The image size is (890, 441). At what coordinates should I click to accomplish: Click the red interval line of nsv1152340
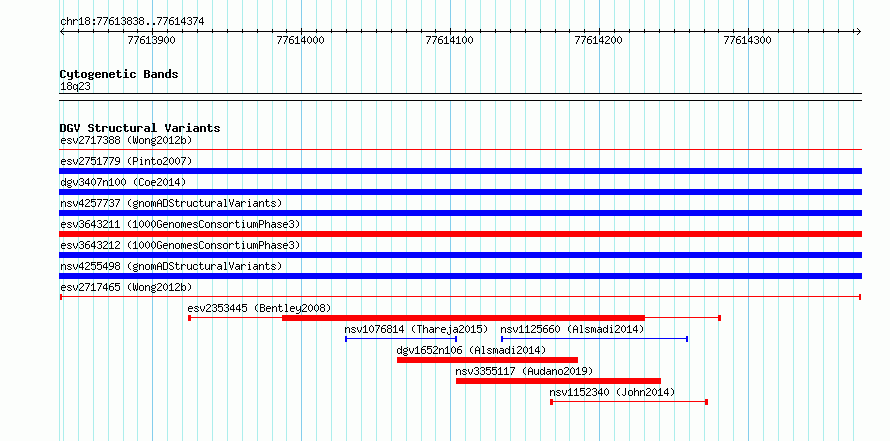pos(629,402)
